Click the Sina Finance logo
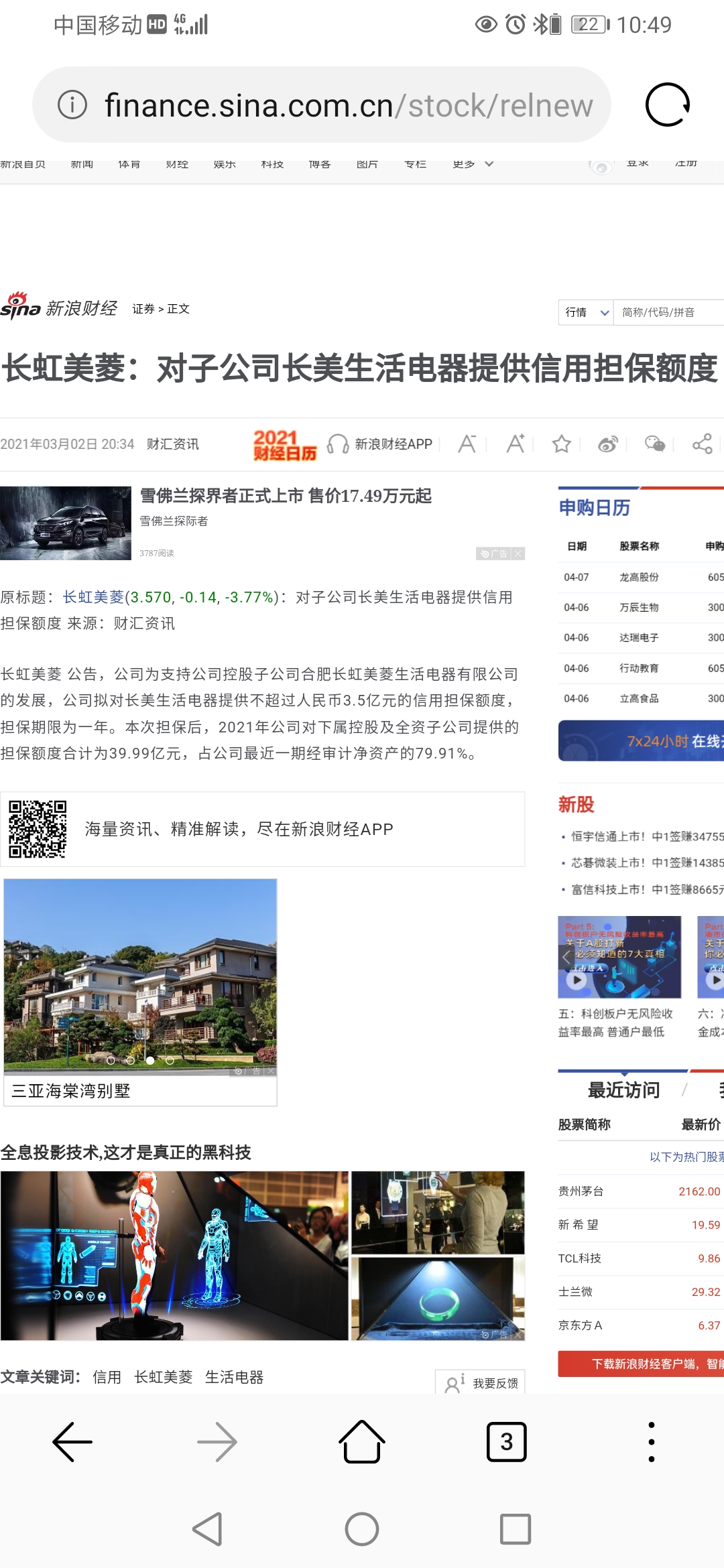The width and height of the screenshot is (724, 1568). (x=59, y=307)
